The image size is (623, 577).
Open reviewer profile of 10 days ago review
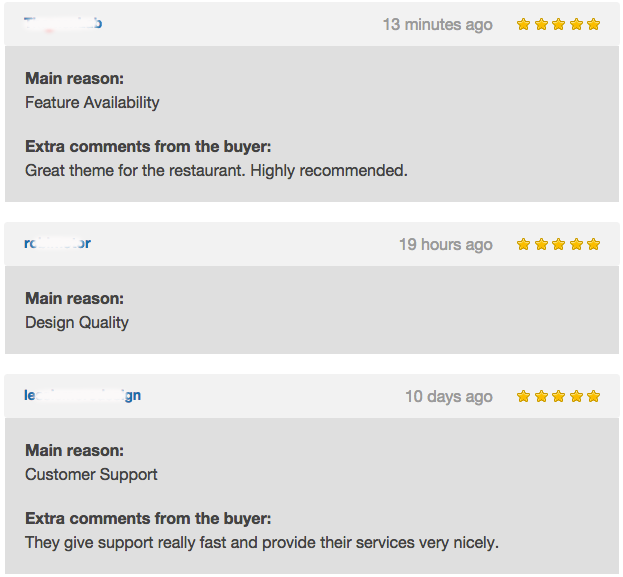(x=82, y=395)
